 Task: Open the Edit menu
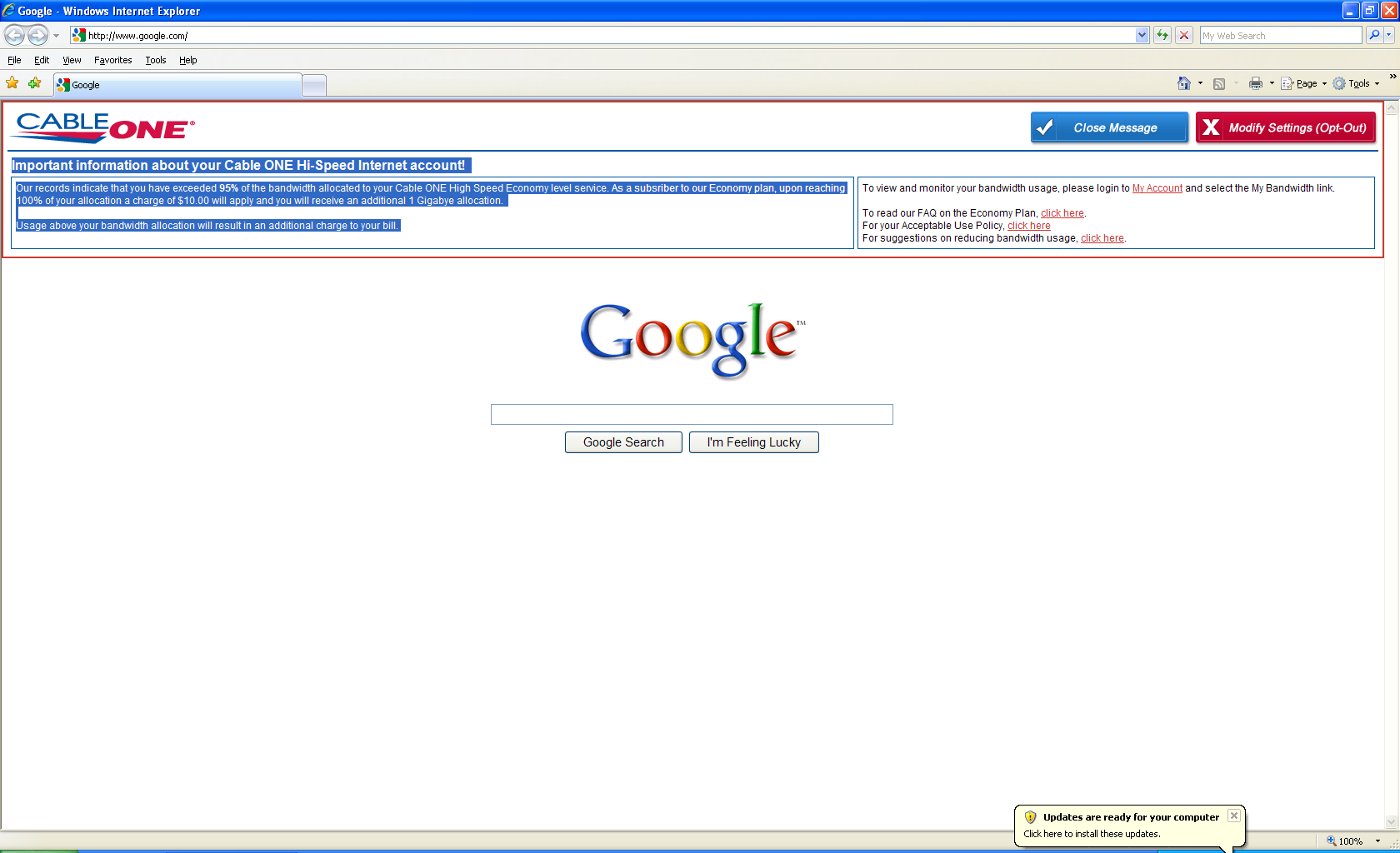pyautogui.click(x=42, y=60)
